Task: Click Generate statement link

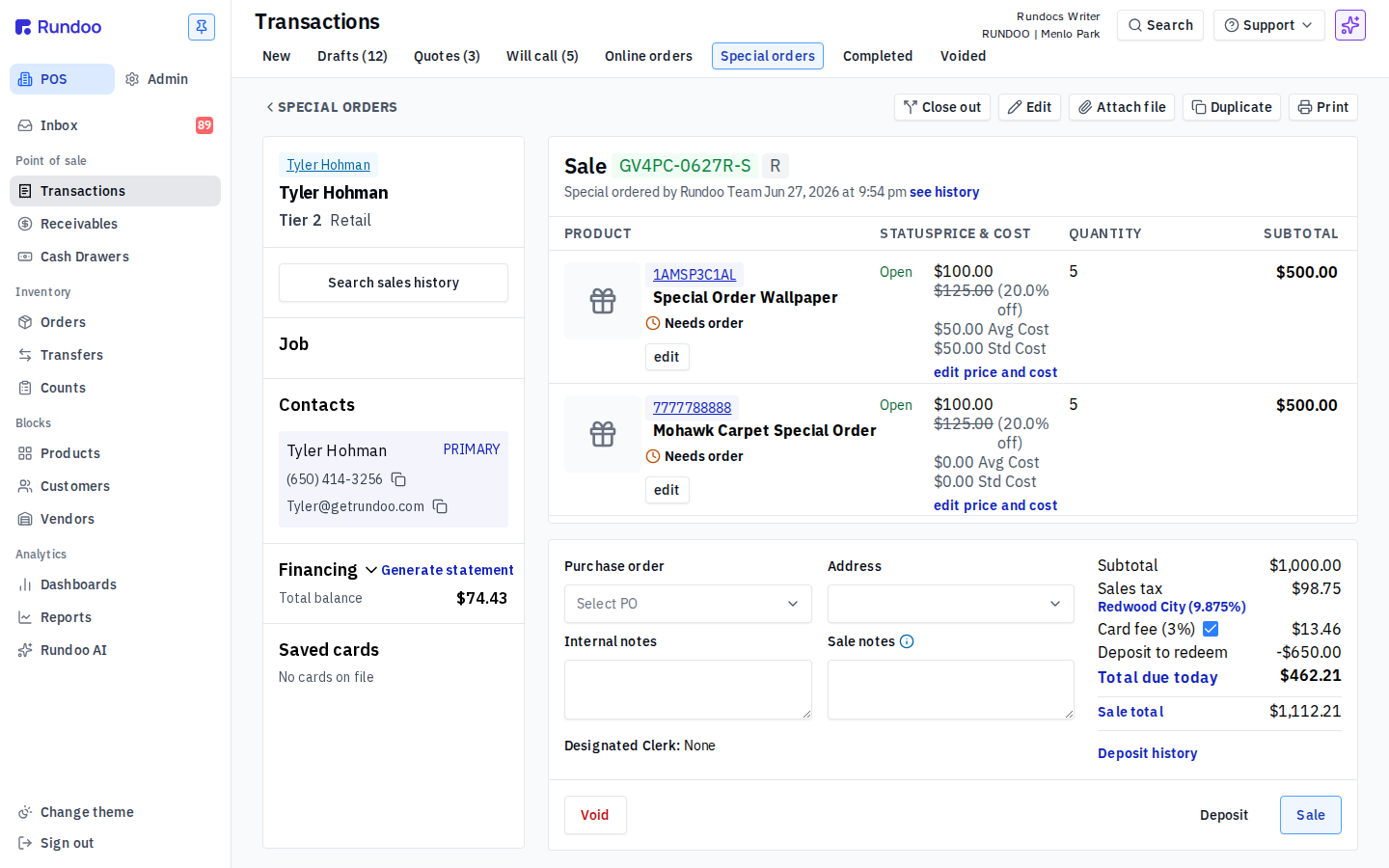Action: (448, 570)
